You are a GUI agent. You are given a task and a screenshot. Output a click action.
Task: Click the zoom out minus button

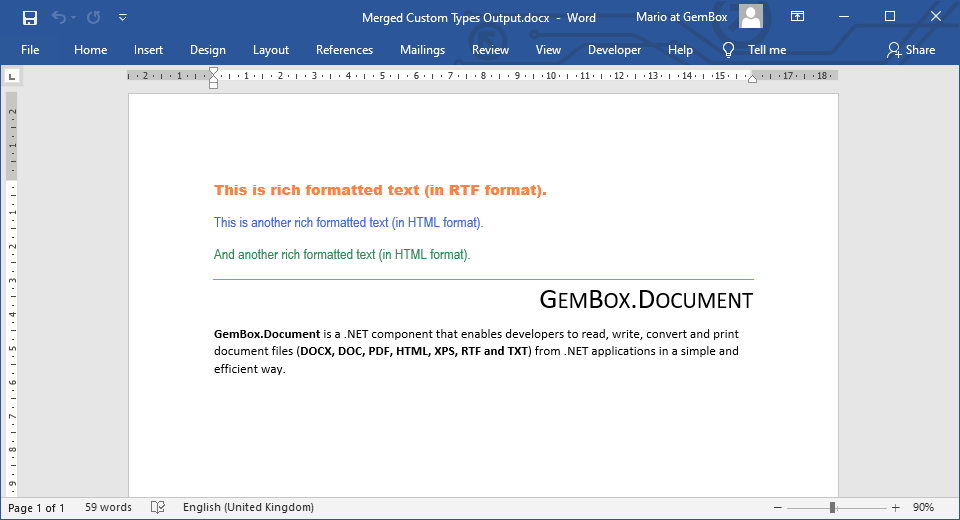778,508
